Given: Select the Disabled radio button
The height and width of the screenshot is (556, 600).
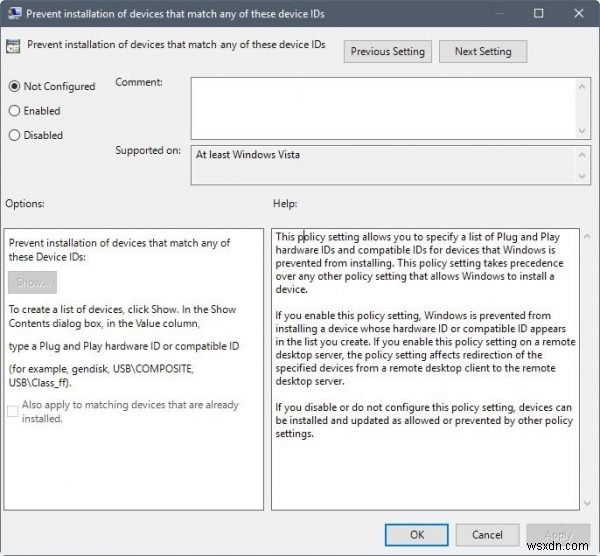Looking at the screenshot, I should [x=14, y=135].
